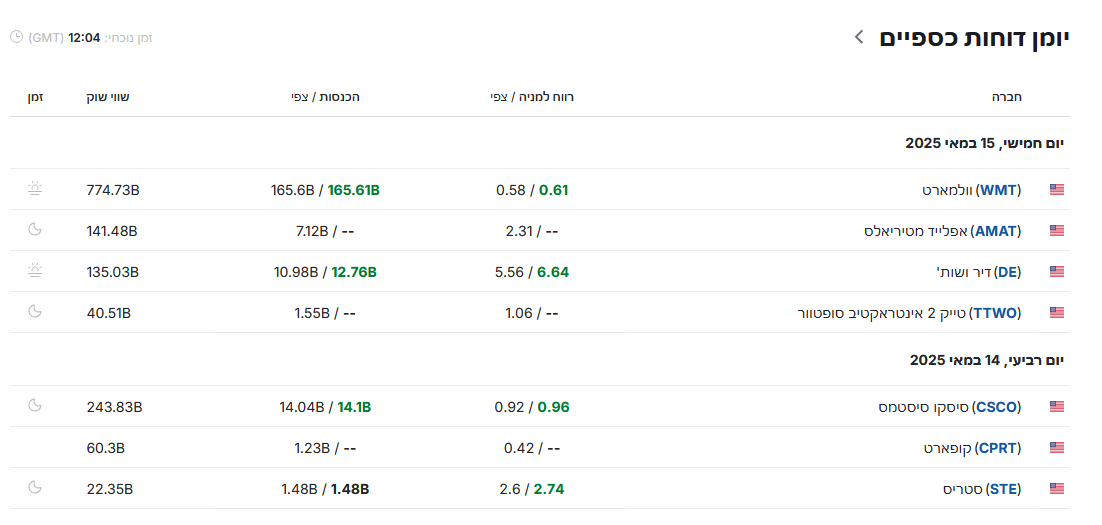Click the US flag icon beside CSCO
This screenshot has height=525, width=1102.
pyautogui.click(x=1056, y=406)
